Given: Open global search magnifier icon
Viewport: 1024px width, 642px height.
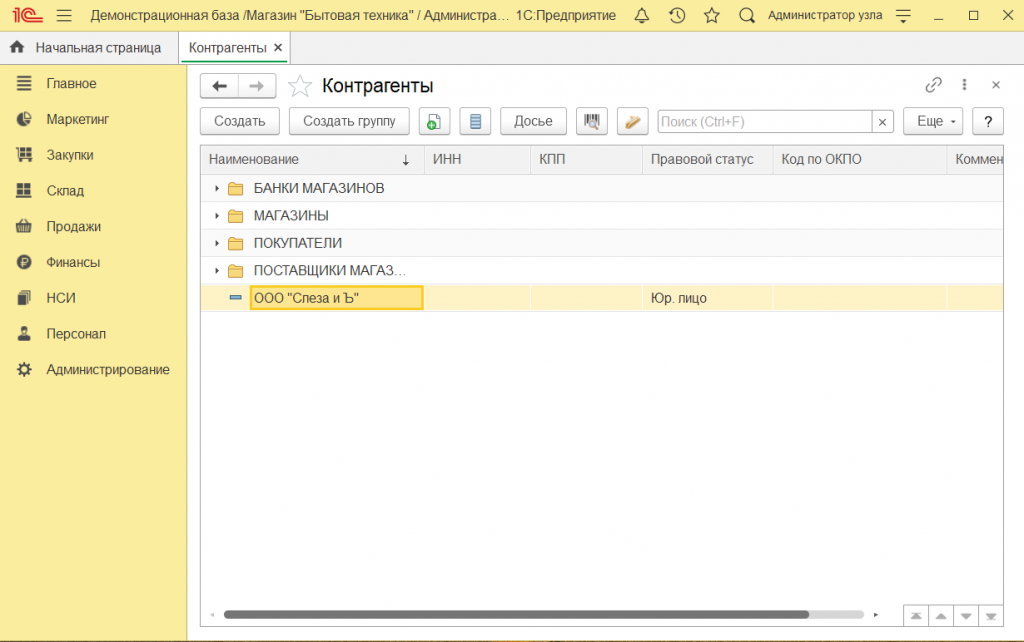Looking at the screenshot, I should 746,16.
